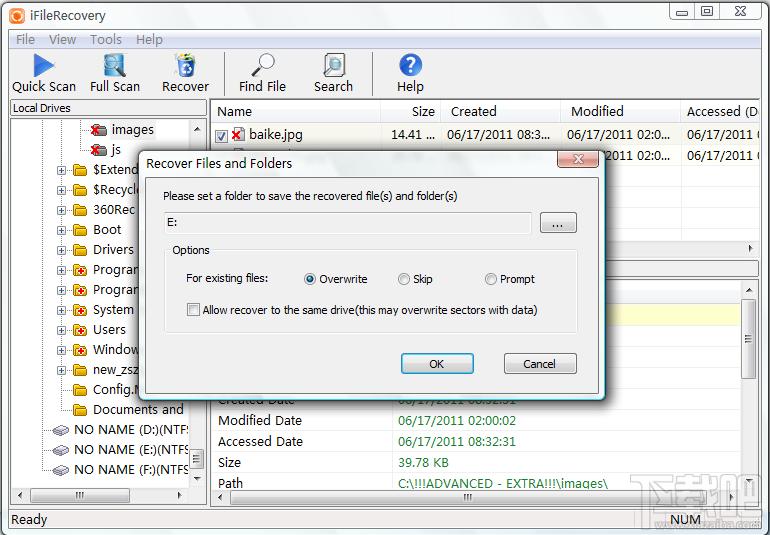This screenshot has width=770, height=535.
Task: Select the Prompt radio option
Action: click(491, 280)
